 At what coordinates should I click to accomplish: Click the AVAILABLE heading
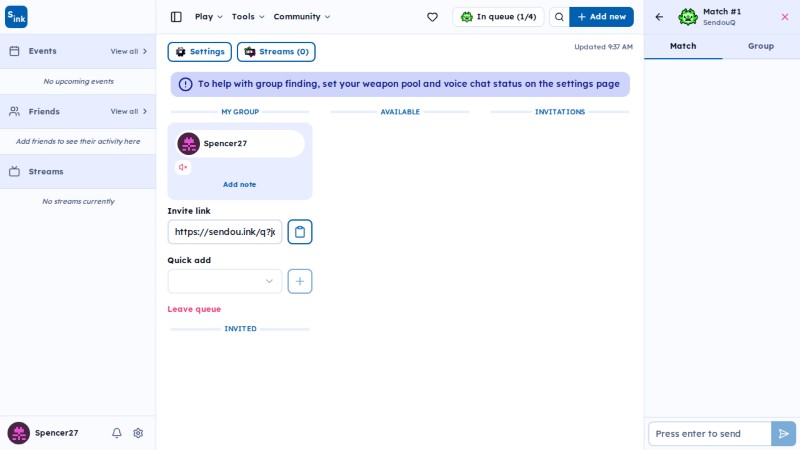tap(400, 112)
